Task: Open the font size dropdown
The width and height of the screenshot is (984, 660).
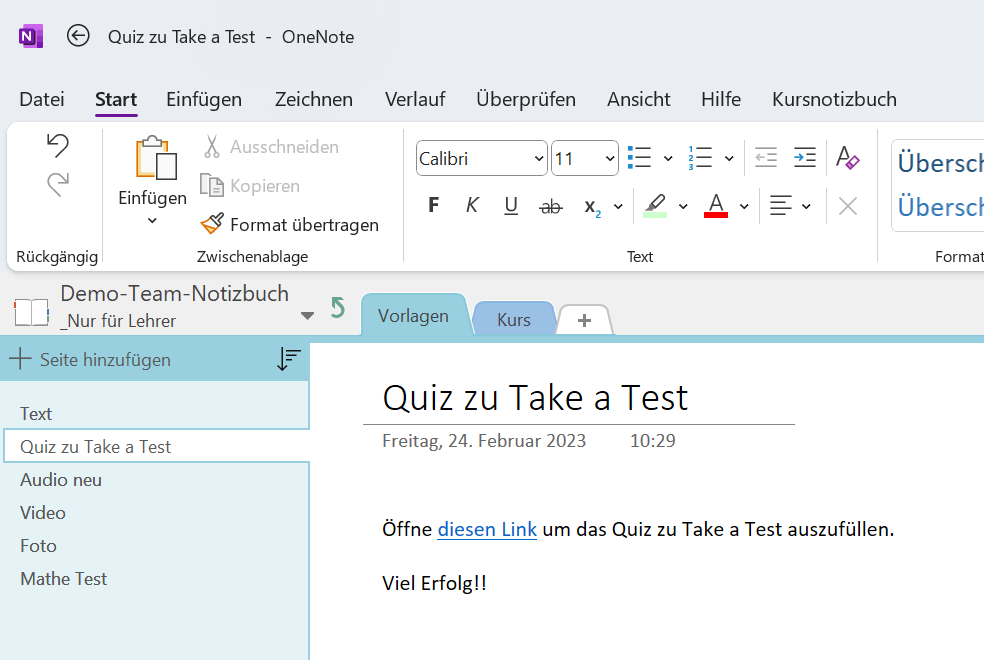Action: point(610,159)
